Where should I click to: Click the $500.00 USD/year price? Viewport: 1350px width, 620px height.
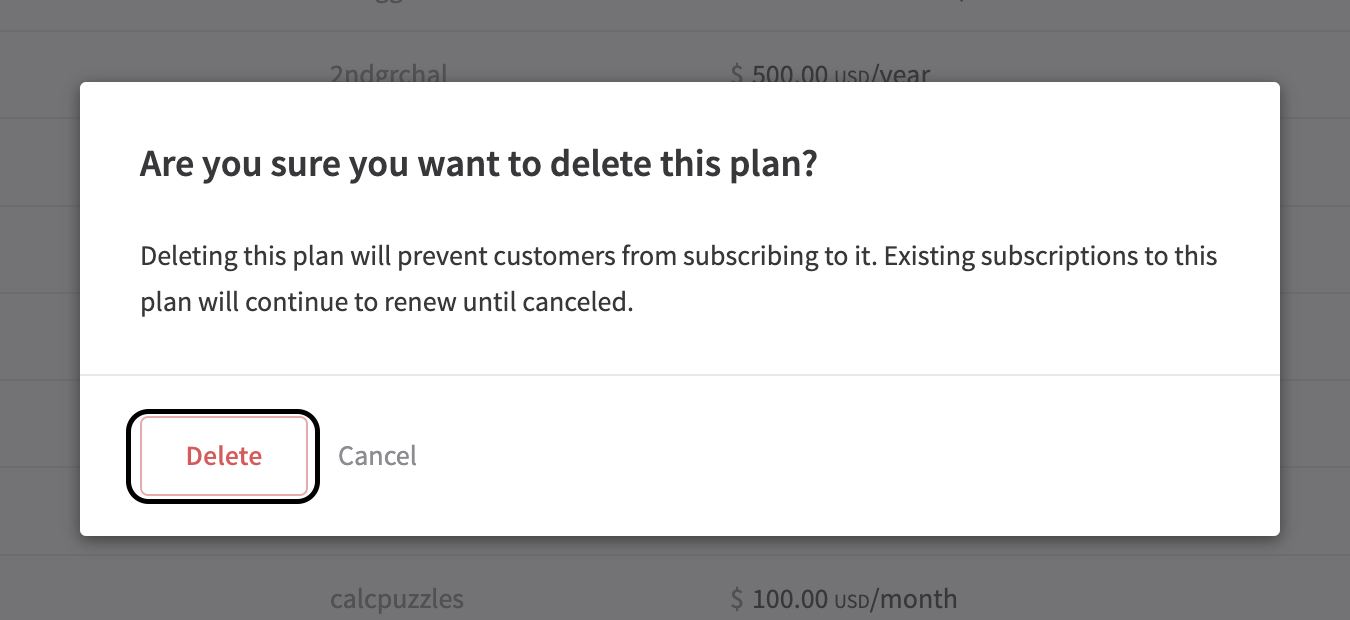tap(830, 74)
